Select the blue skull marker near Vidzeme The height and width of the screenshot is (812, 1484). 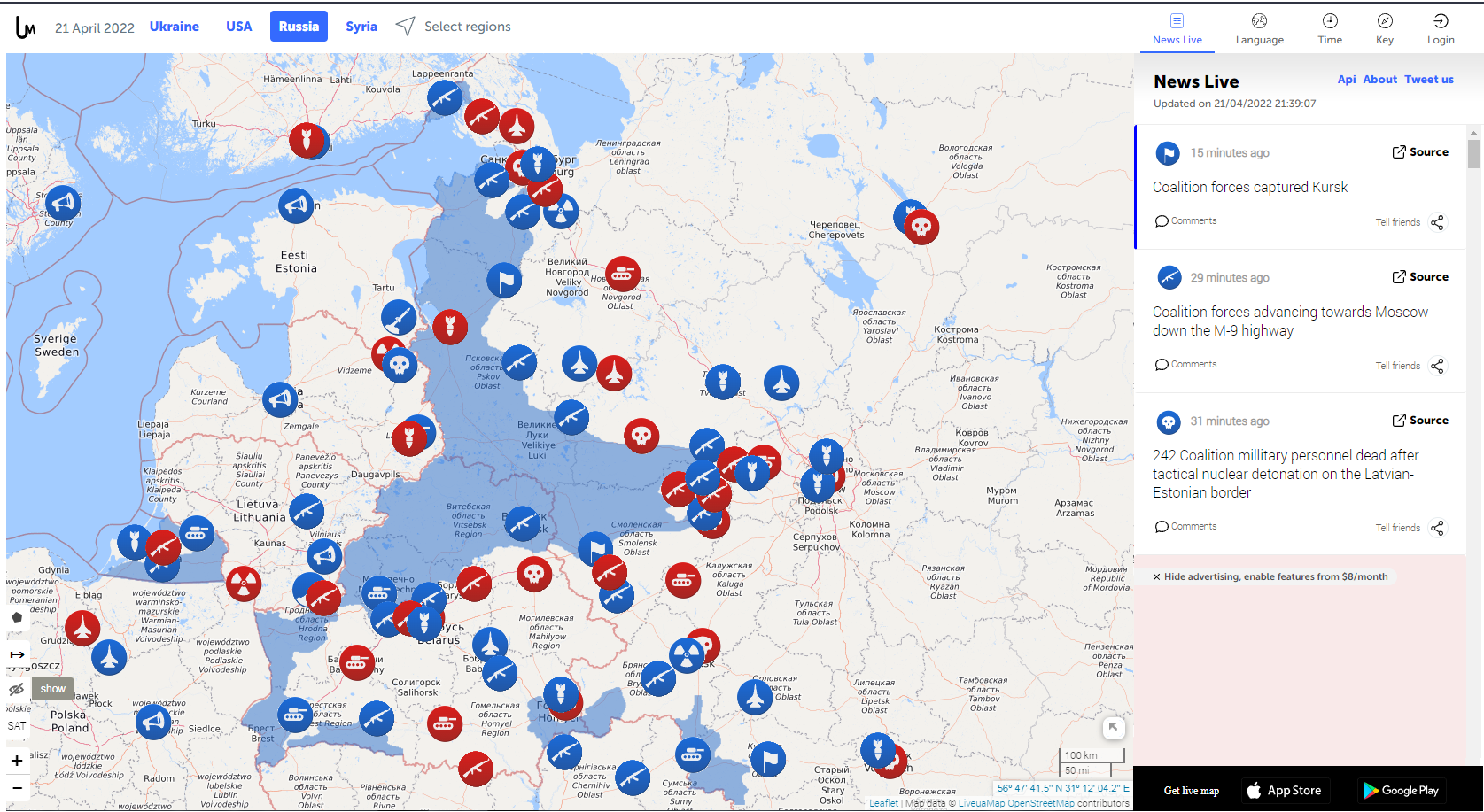click(x=400, y=365)
